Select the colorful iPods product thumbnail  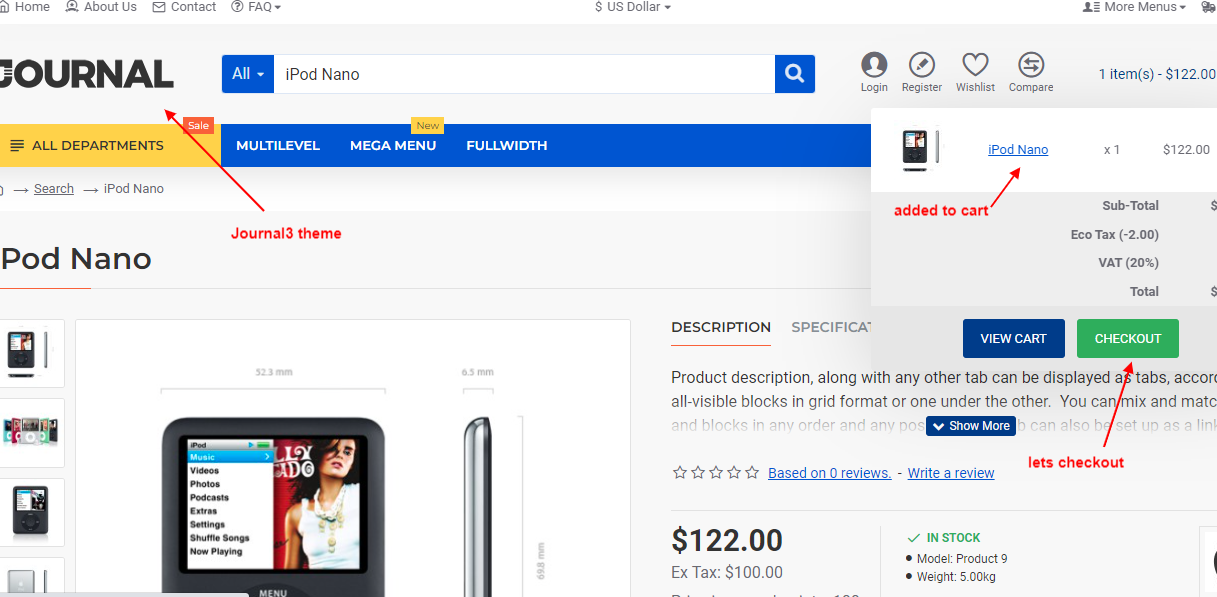[x=31, y=432]
